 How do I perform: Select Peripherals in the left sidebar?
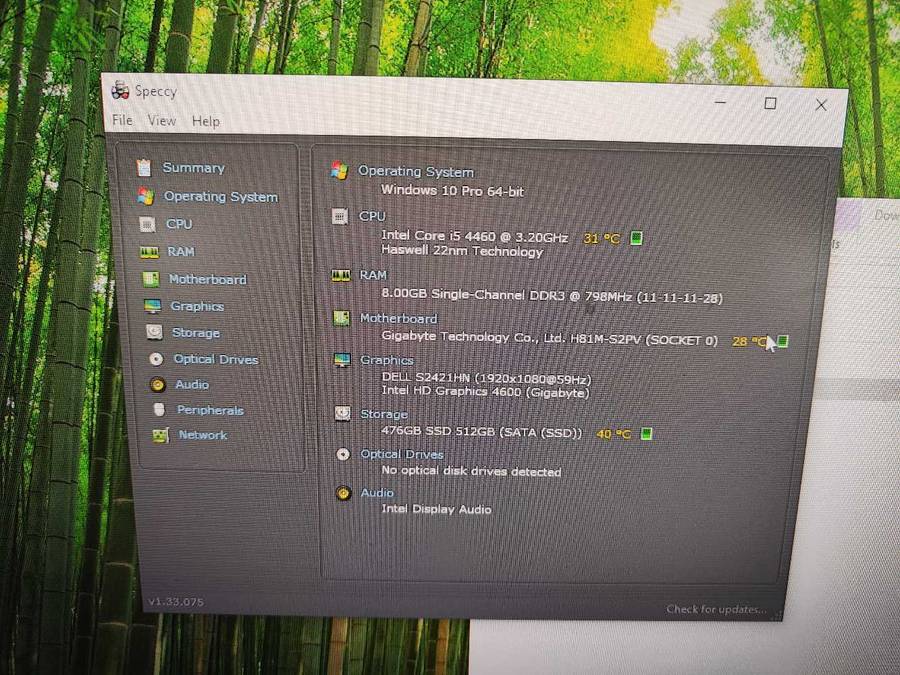click(210, 410)
